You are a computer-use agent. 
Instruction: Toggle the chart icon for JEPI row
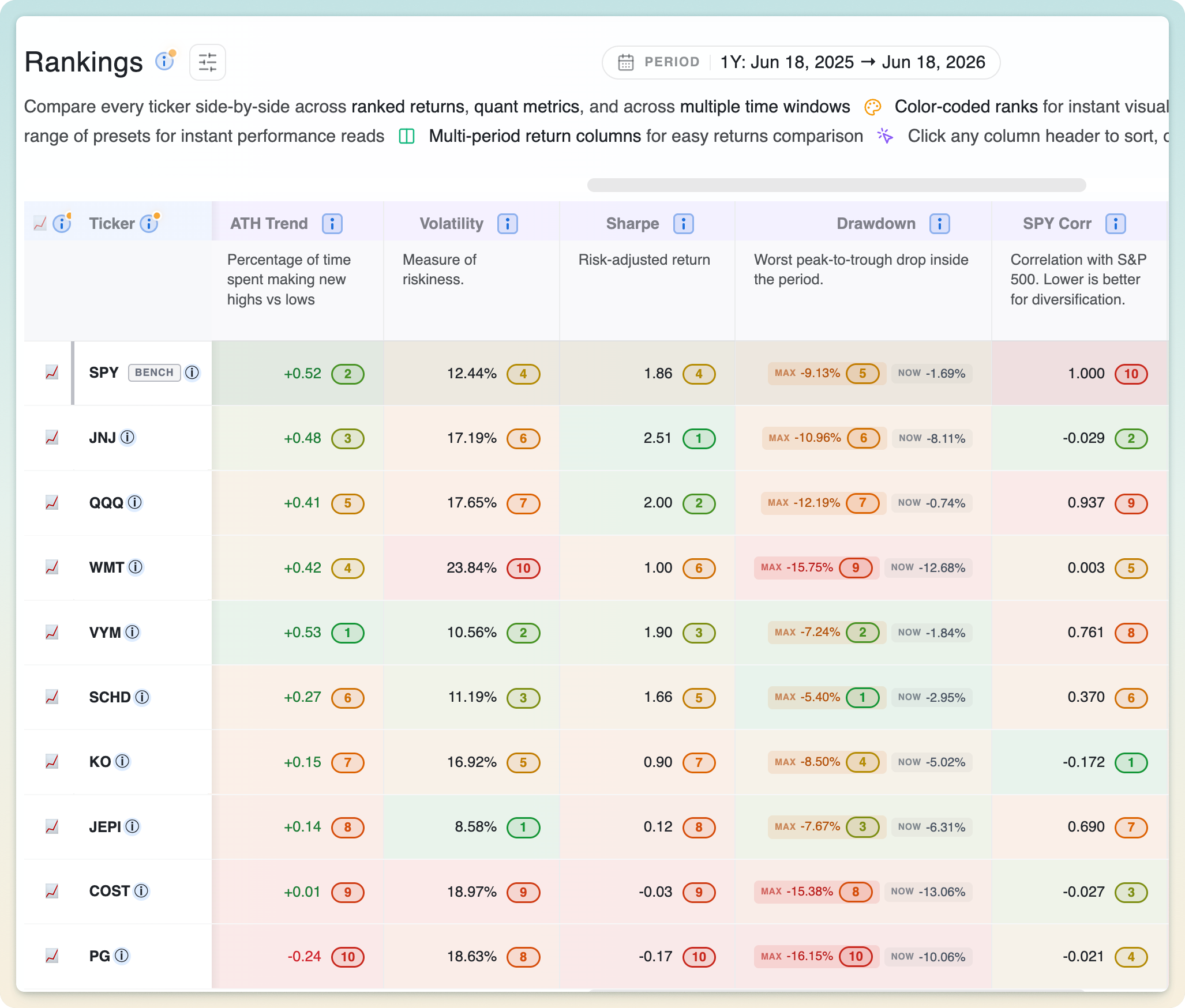pos(52,827)
